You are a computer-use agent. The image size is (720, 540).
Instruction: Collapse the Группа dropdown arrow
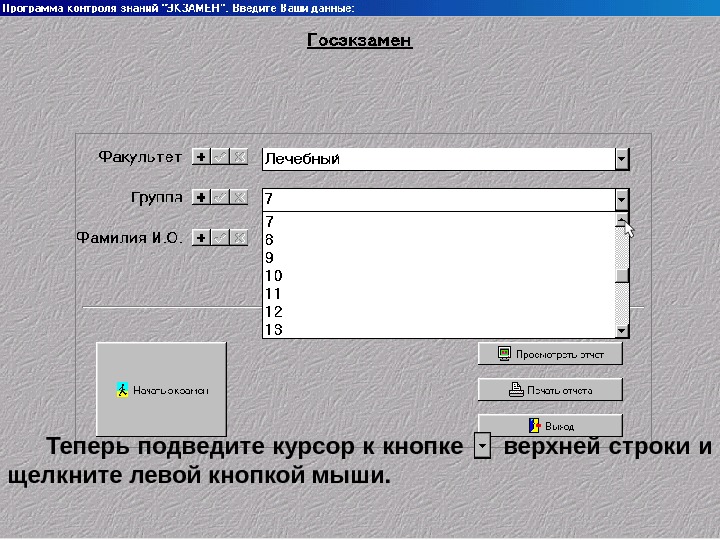622,200
